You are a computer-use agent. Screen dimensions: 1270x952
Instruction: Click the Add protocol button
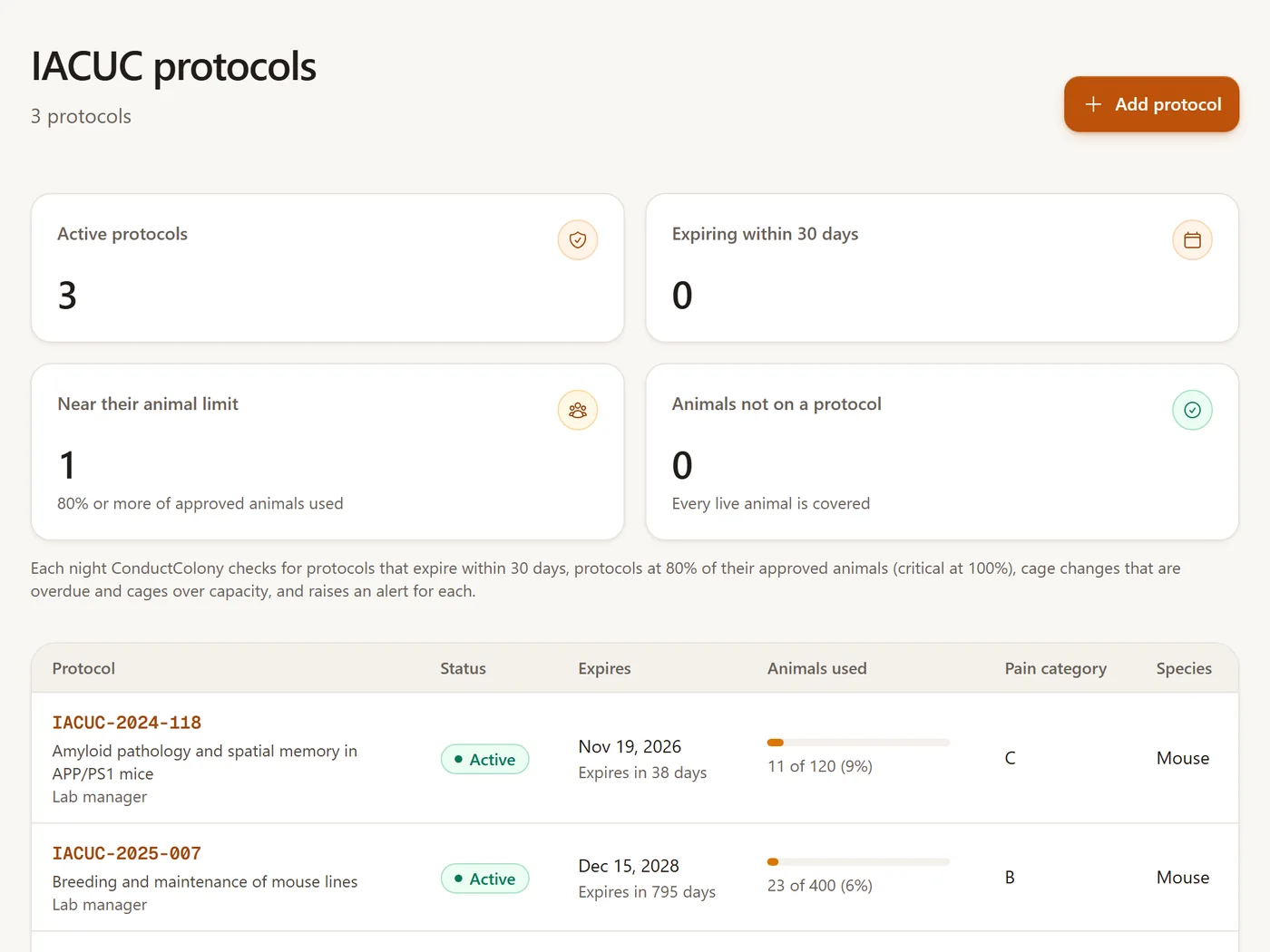pos(1151,104)
